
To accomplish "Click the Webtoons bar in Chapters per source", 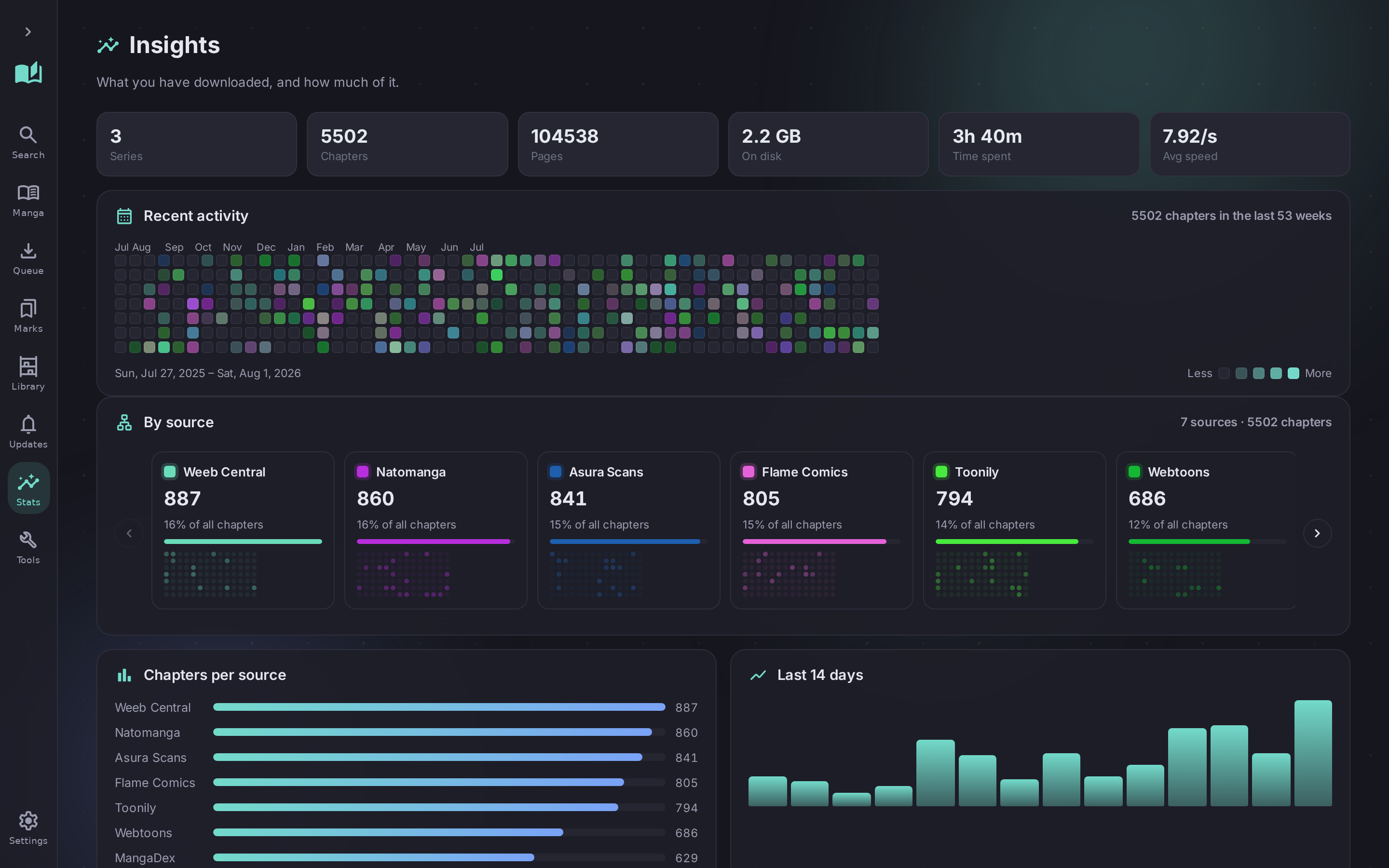I will tap(388, 832).
